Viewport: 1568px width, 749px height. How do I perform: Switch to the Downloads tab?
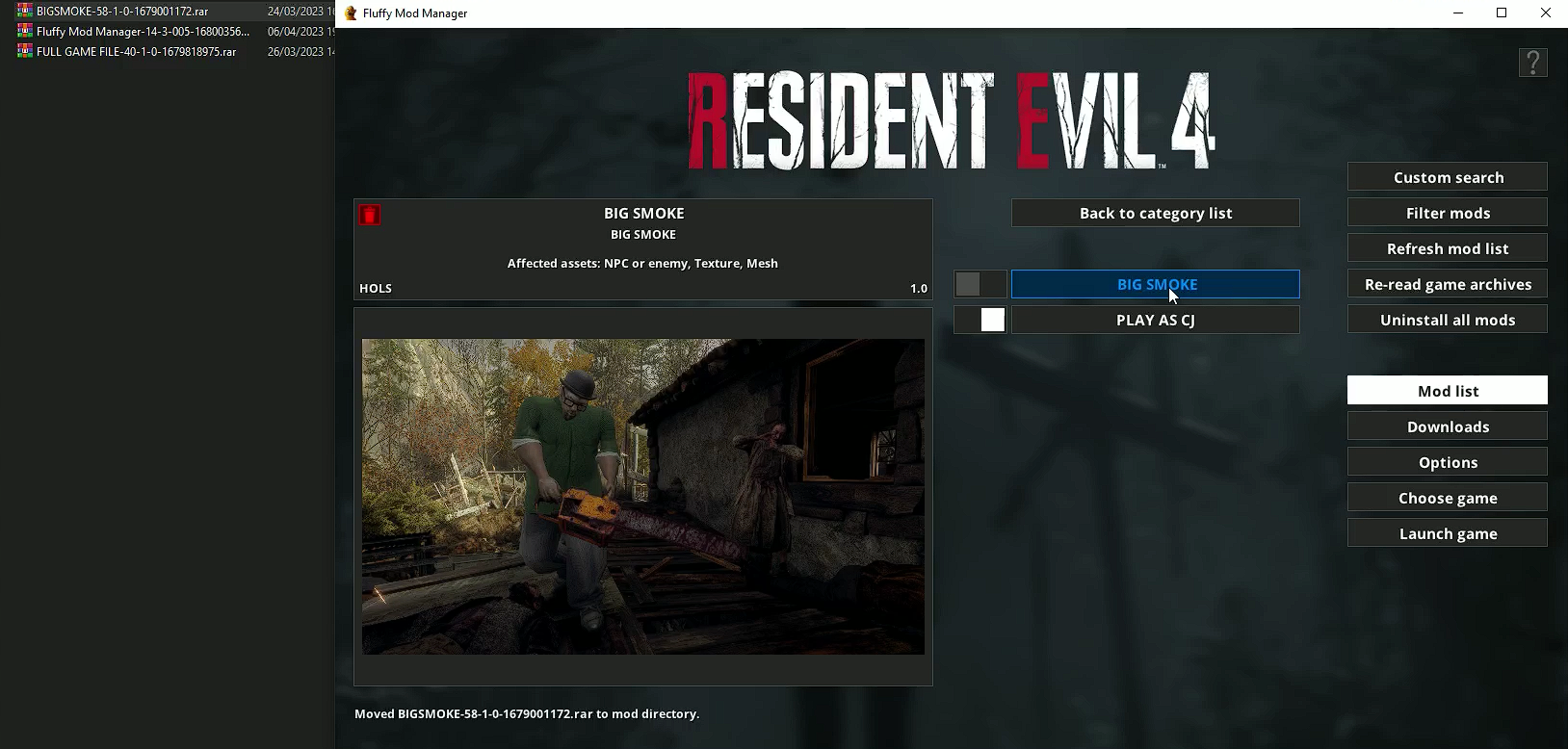(x=1448, y=426)
